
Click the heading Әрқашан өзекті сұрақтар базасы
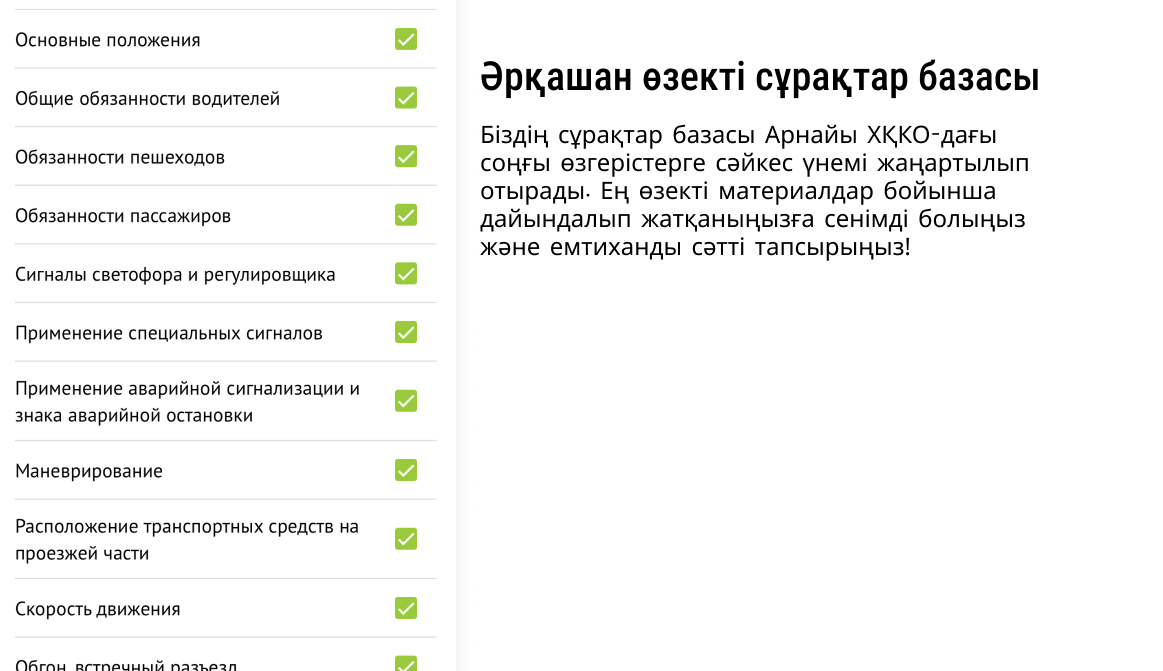pyautogui.click(x=760, y=78)
